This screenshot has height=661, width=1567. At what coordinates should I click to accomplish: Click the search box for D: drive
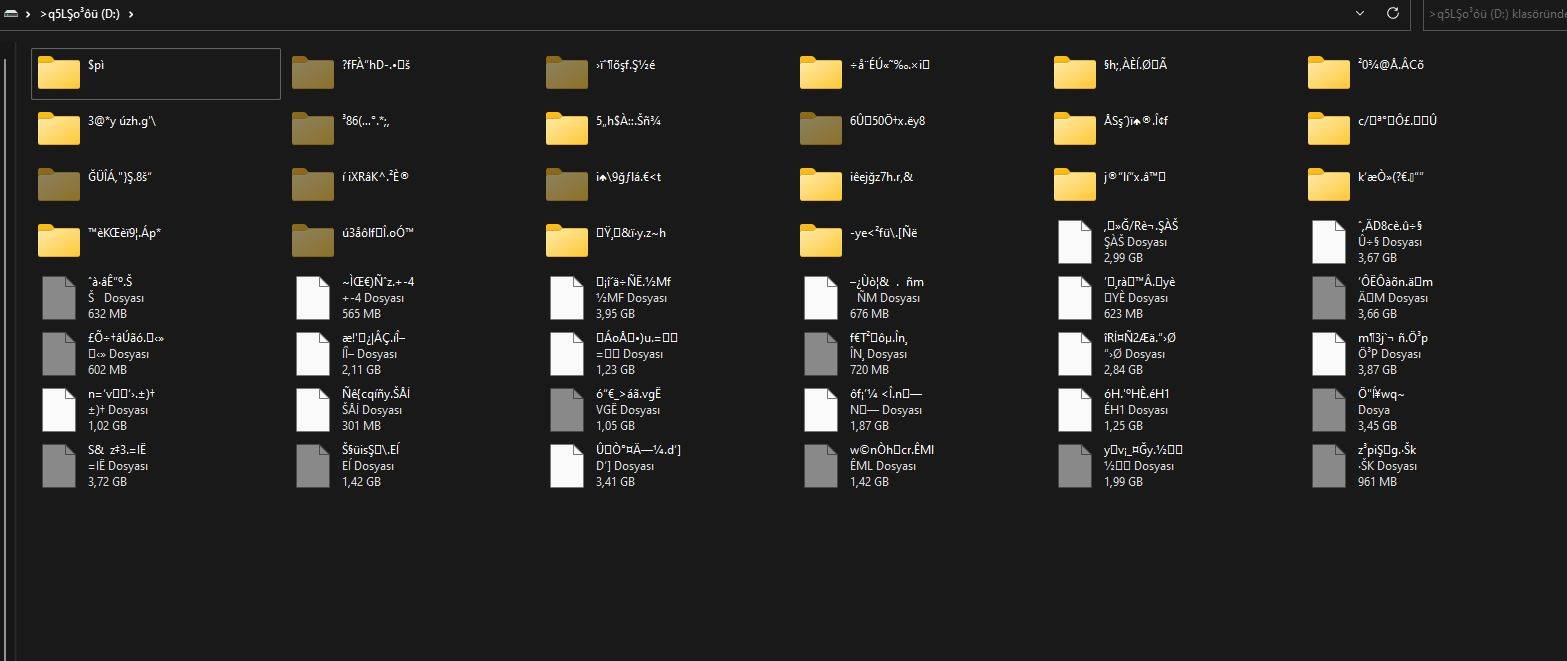(1495, 14)
